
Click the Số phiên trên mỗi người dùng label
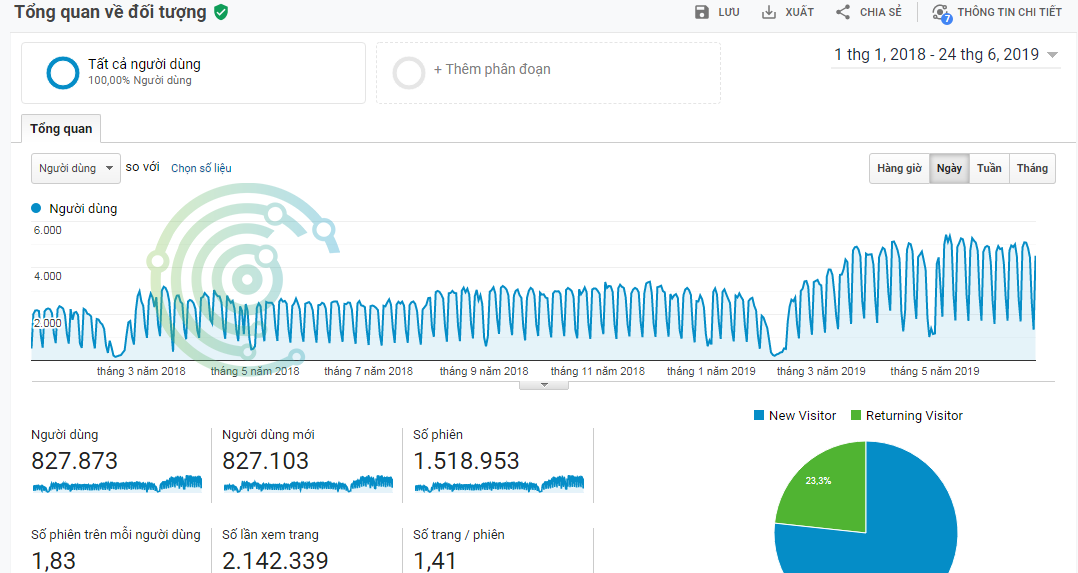tap(116, 534)
